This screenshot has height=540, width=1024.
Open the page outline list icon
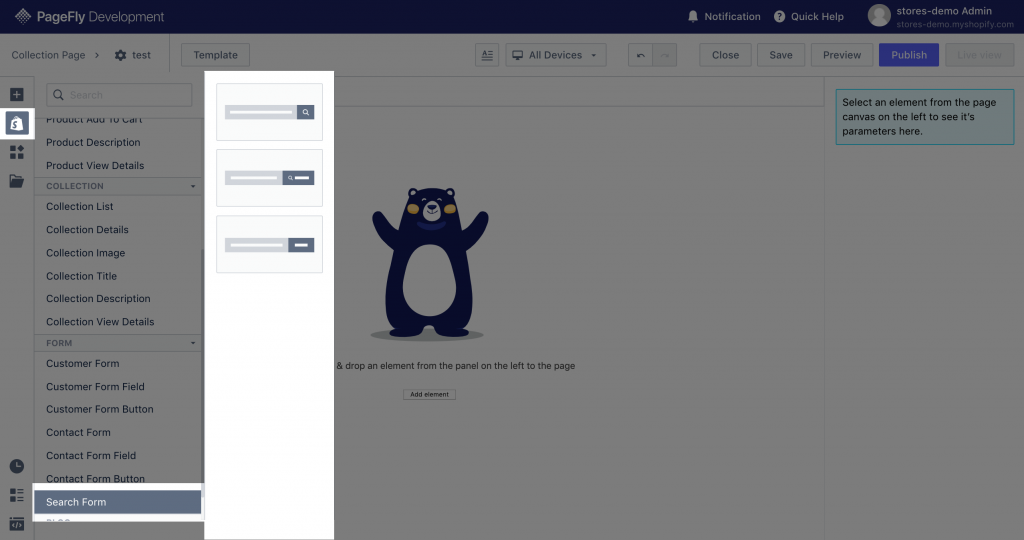click(x=17, y=495)
